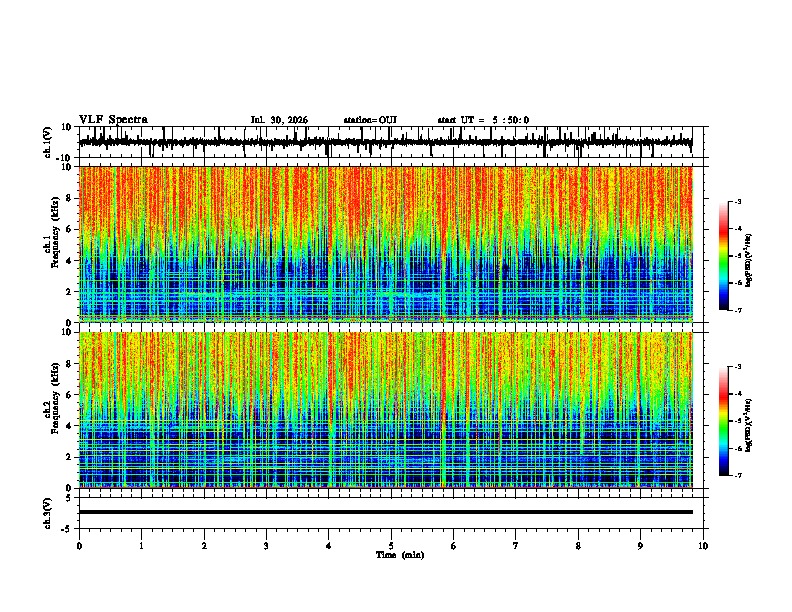Click time axis tick label "5"
This screenshot has width=792, height=612.
tap(391, 546)
